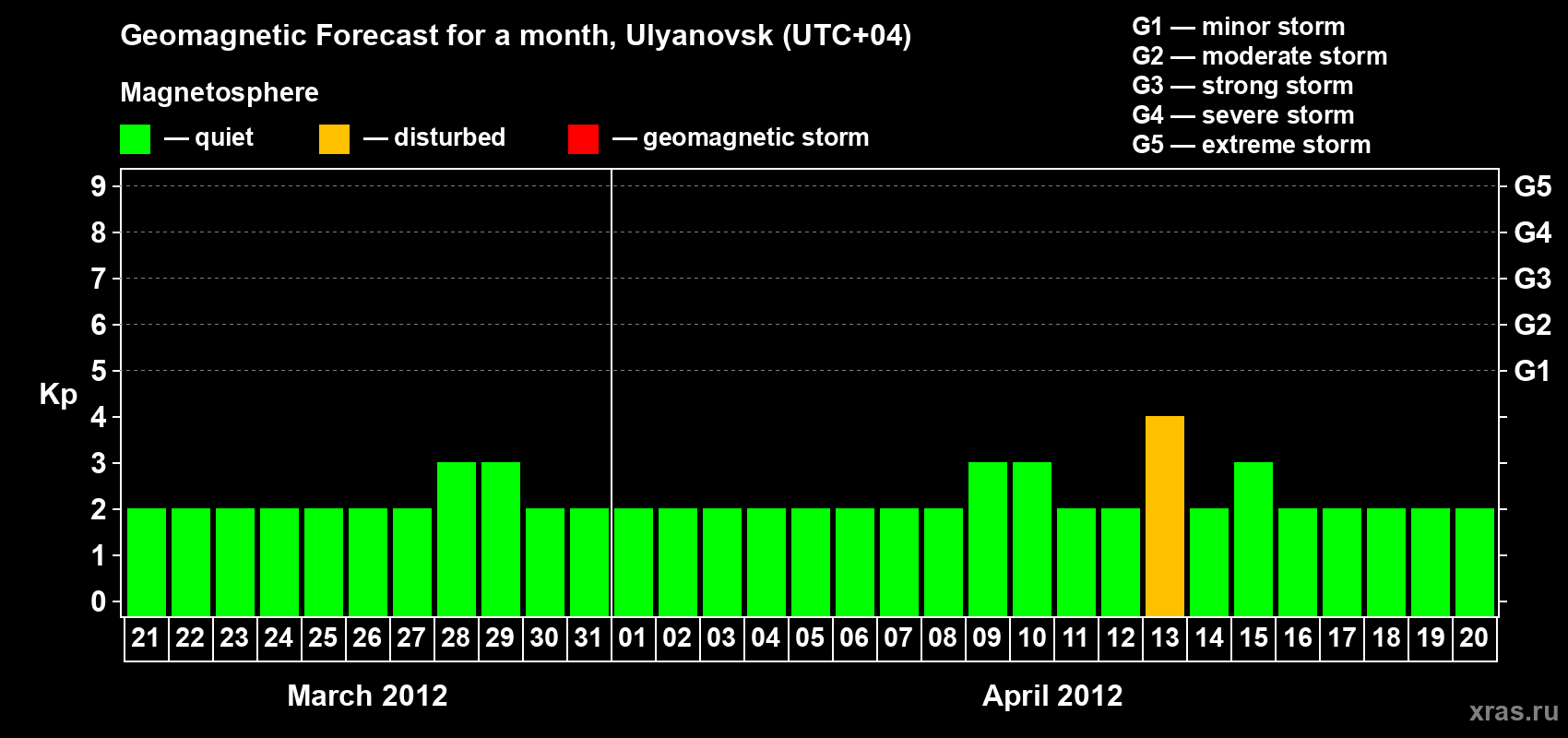This screenshot has width=1568, height=738.
Task: Select the green bar for April 07
Action: 899,563
